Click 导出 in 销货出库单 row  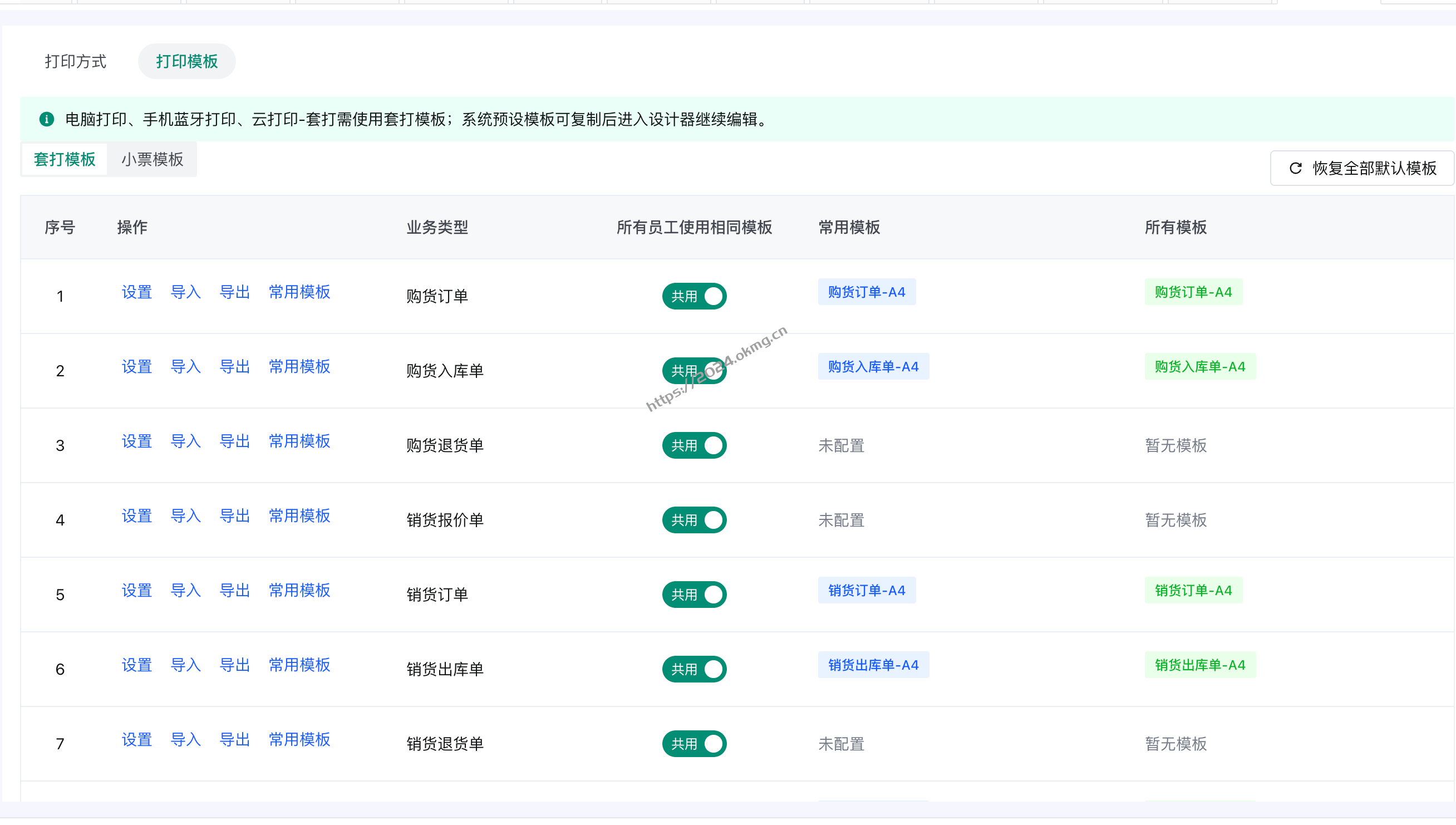click(234, 665)
